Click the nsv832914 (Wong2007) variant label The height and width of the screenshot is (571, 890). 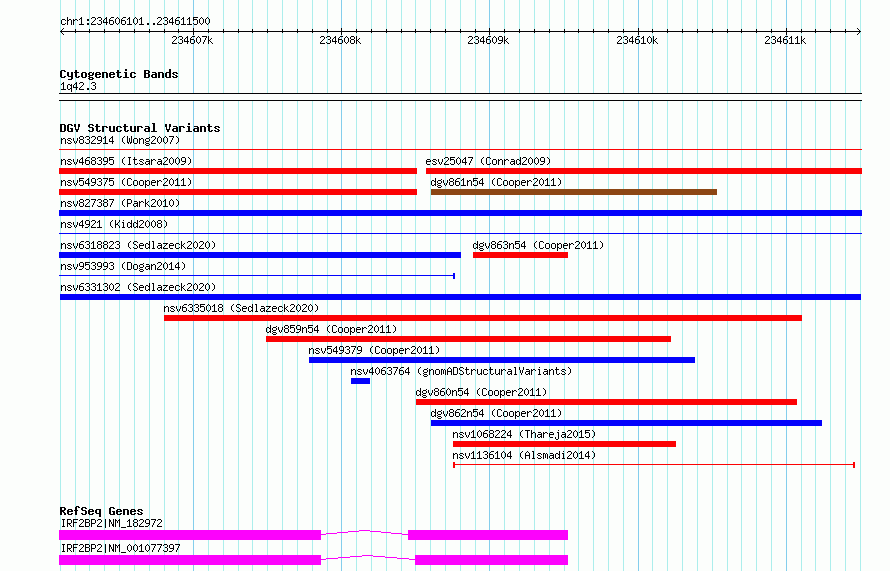[120, 140]
